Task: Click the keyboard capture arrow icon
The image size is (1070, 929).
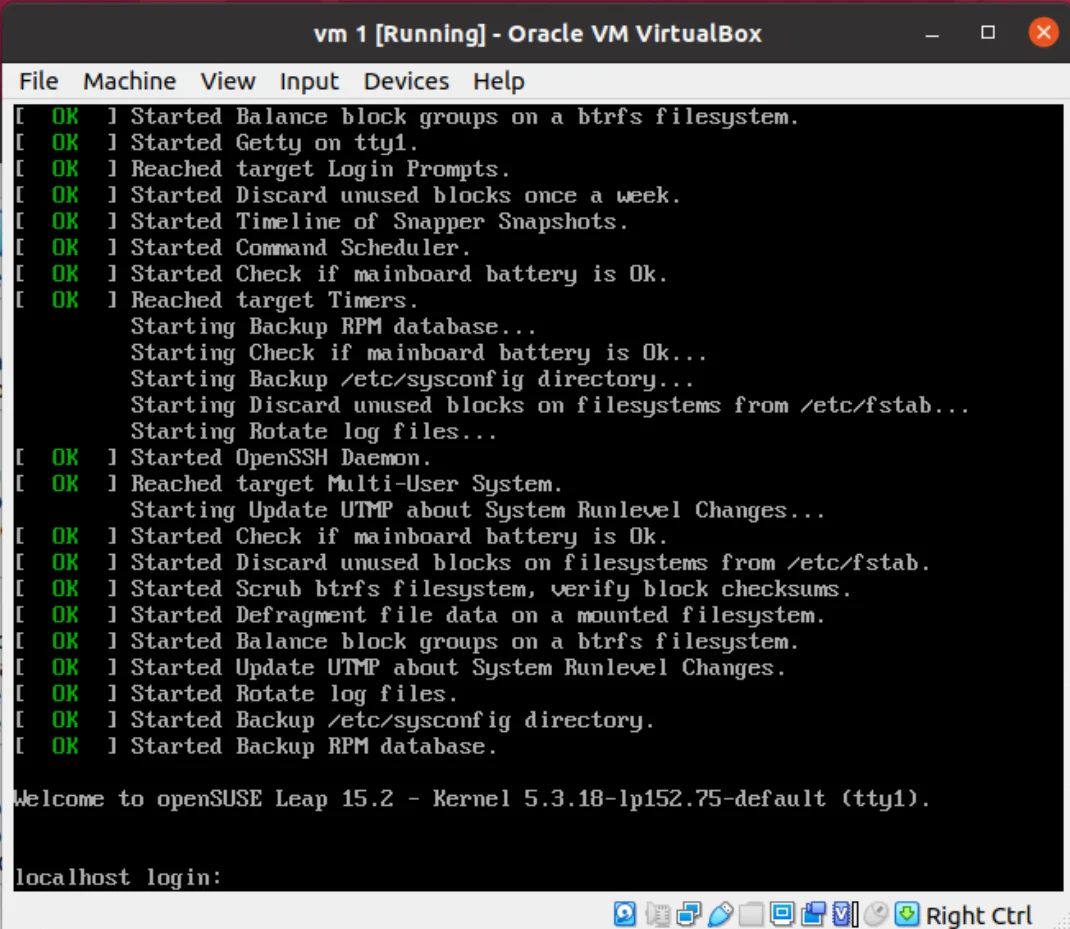Action: click(906, 914)
